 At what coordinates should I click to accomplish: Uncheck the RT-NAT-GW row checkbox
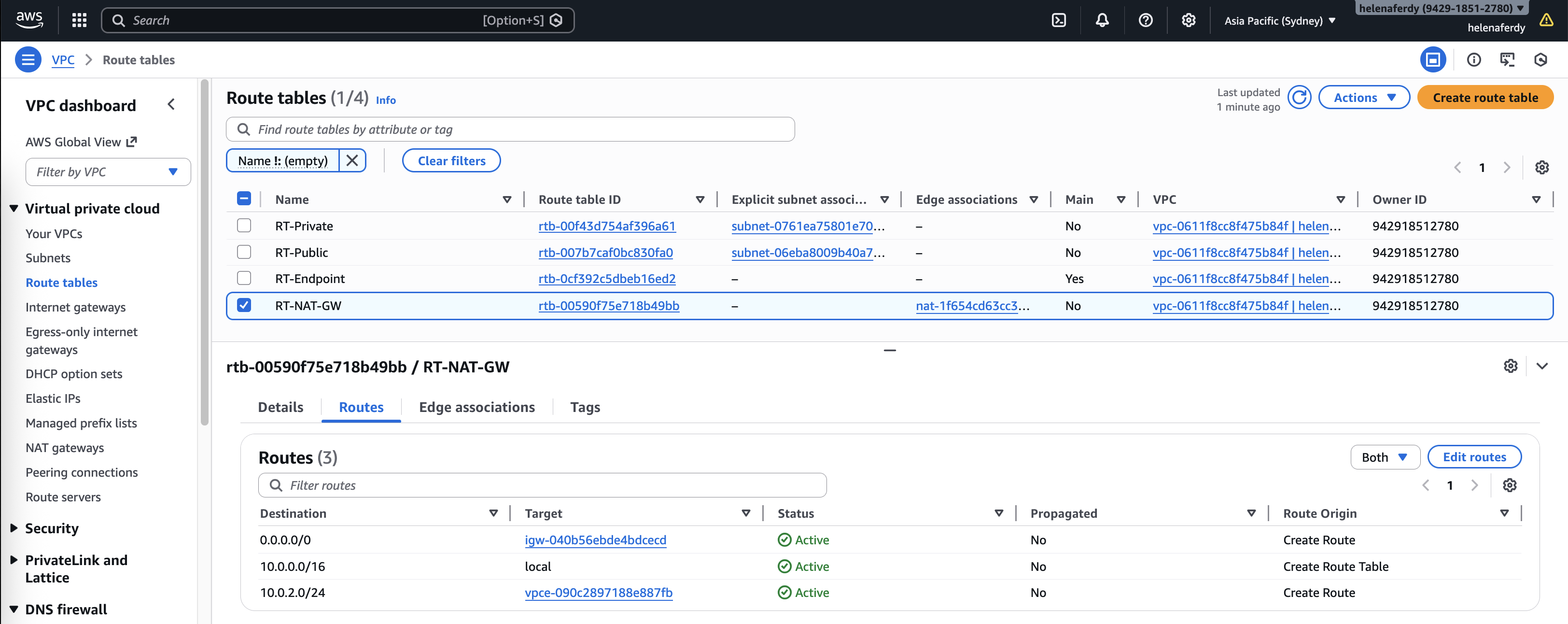244,305
